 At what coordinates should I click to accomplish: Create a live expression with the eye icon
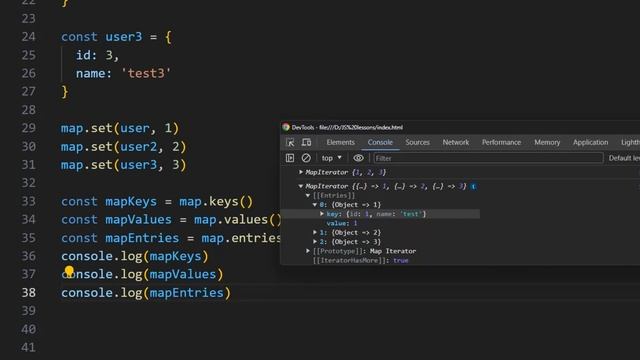pos(358,158)
